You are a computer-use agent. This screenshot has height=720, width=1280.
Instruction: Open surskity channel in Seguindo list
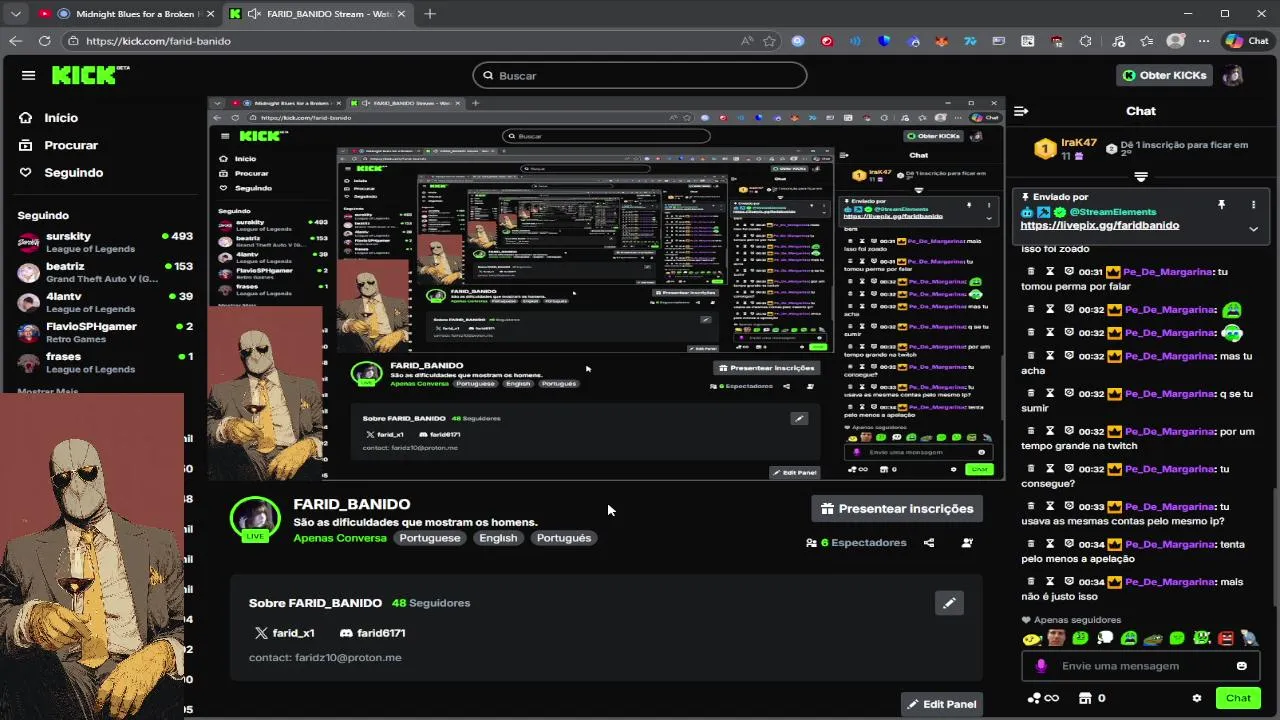tap(105, 242)
